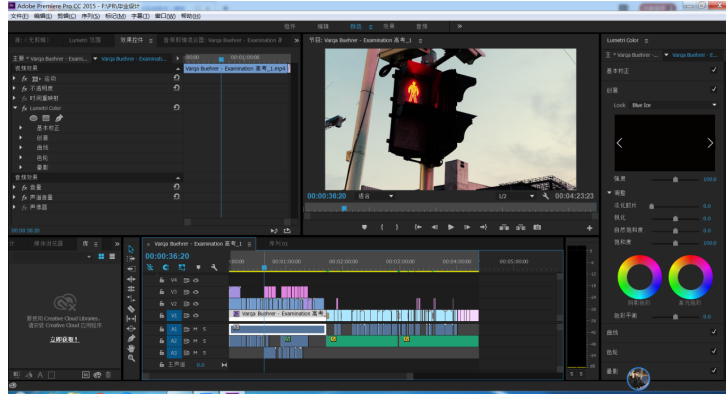This screenshot has width=726, height=398.
Task: Switch to the 媒体浏览器 tab
Action: [48, 243]
